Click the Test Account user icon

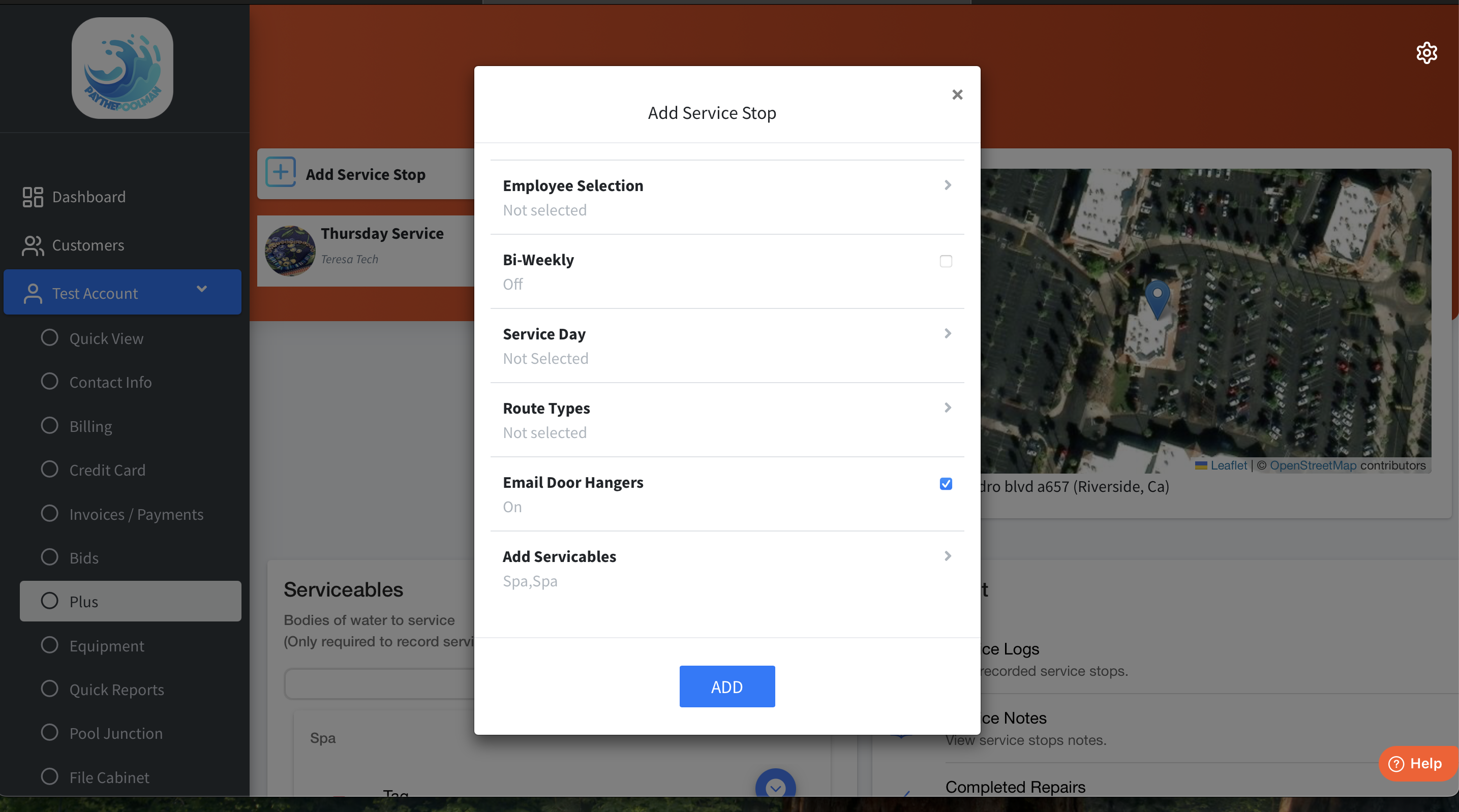(x=33, y=293)
